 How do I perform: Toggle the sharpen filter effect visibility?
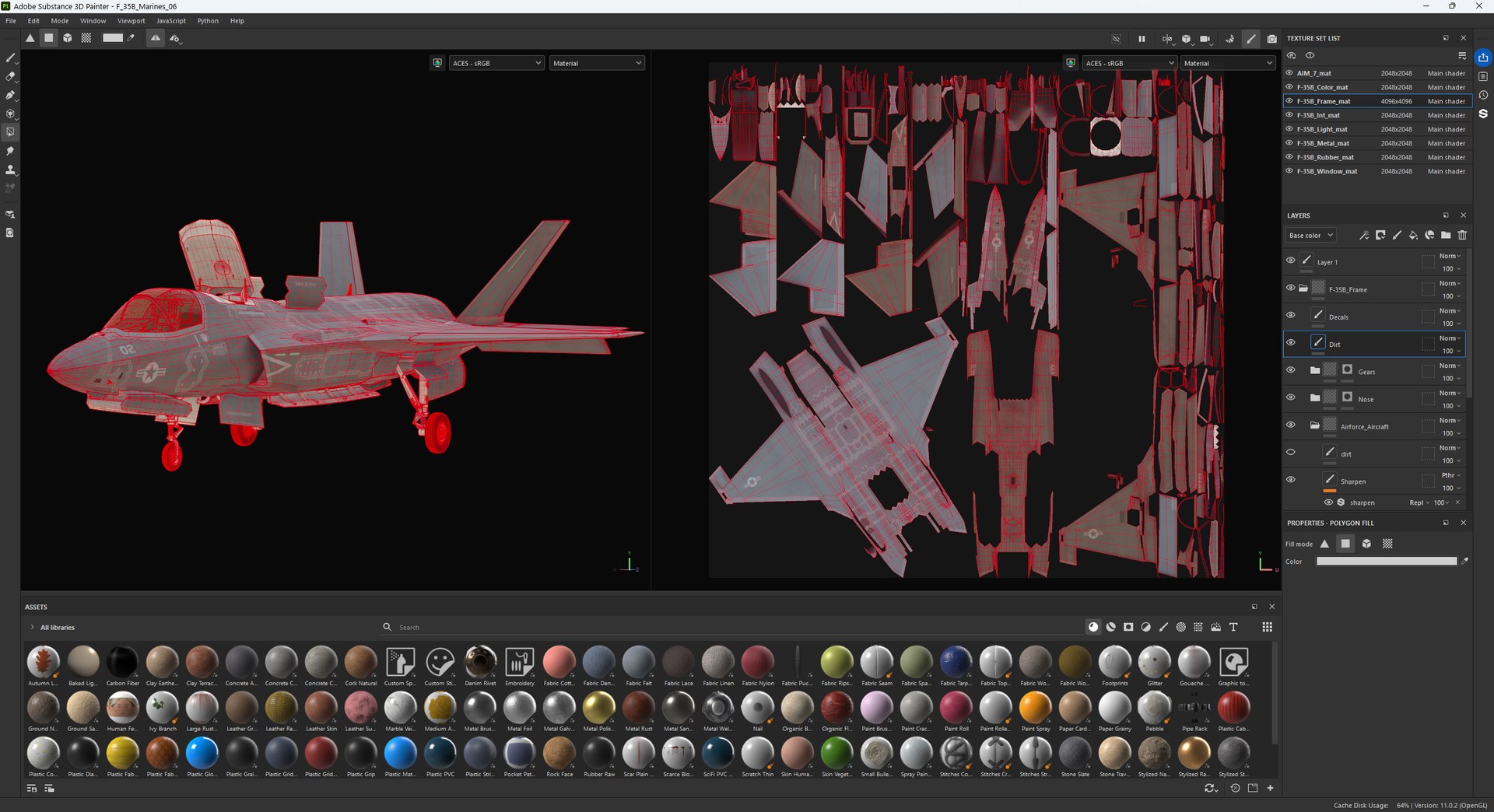click(1328, 502)
